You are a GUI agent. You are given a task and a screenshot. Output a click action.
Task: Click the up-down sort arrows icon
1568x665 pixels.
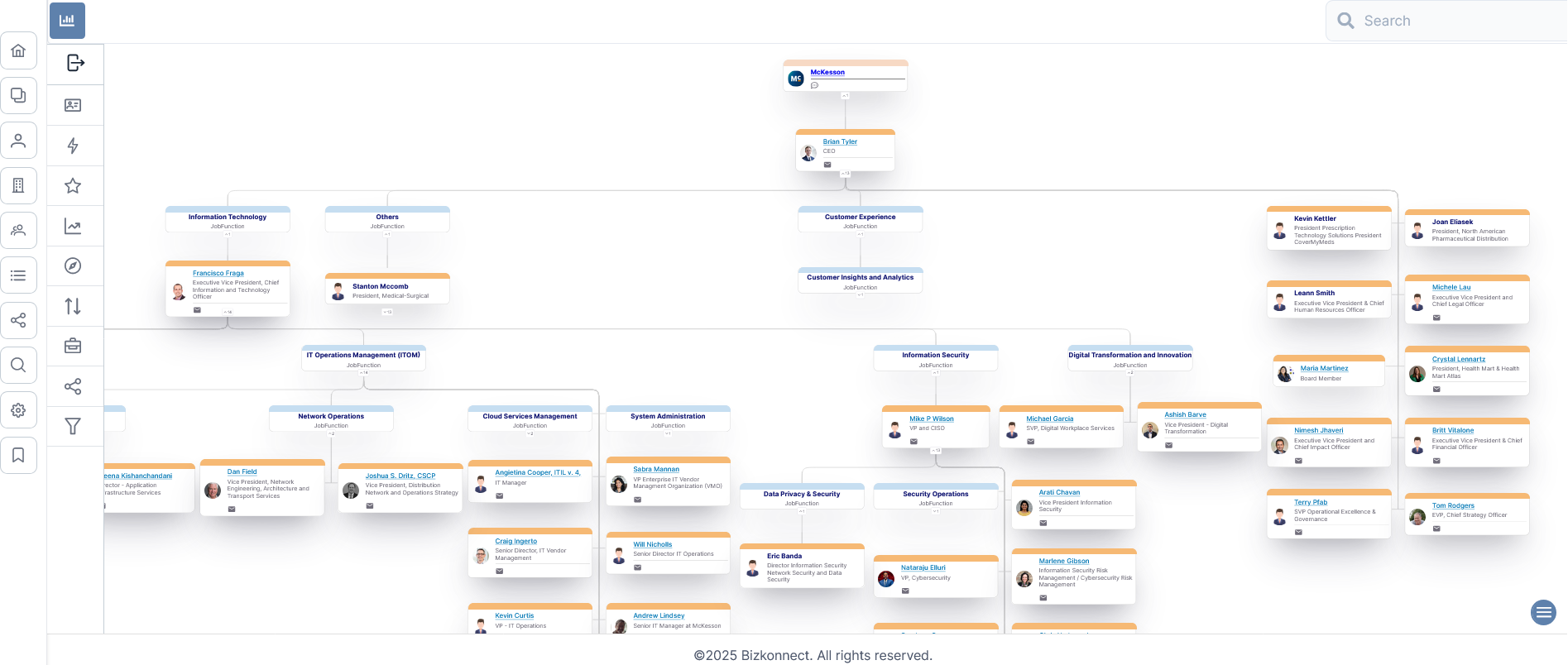(73, 306)
